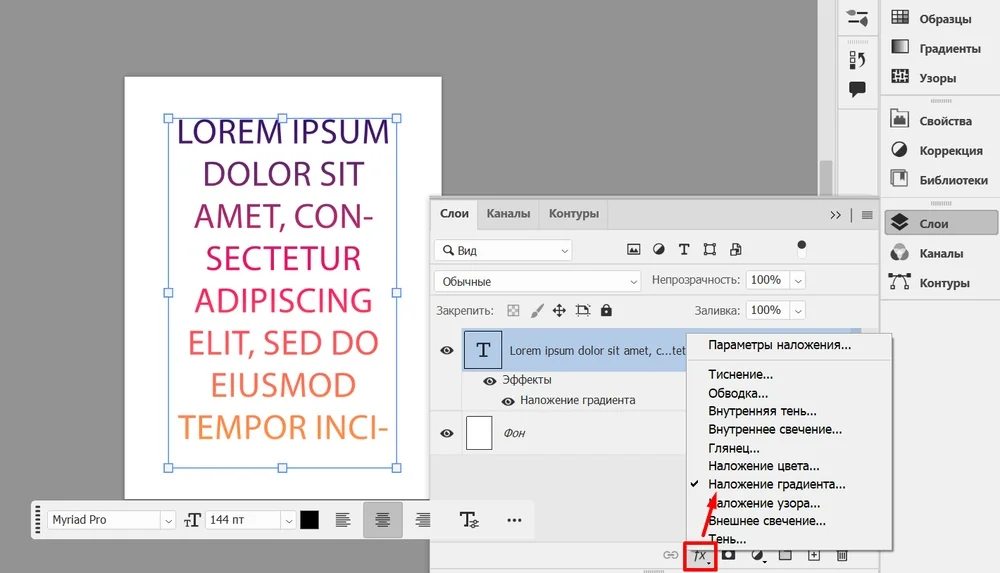Align text right in the floating toolbar
This screenshot has width=1000, height=573.
(x=423, y=520)
